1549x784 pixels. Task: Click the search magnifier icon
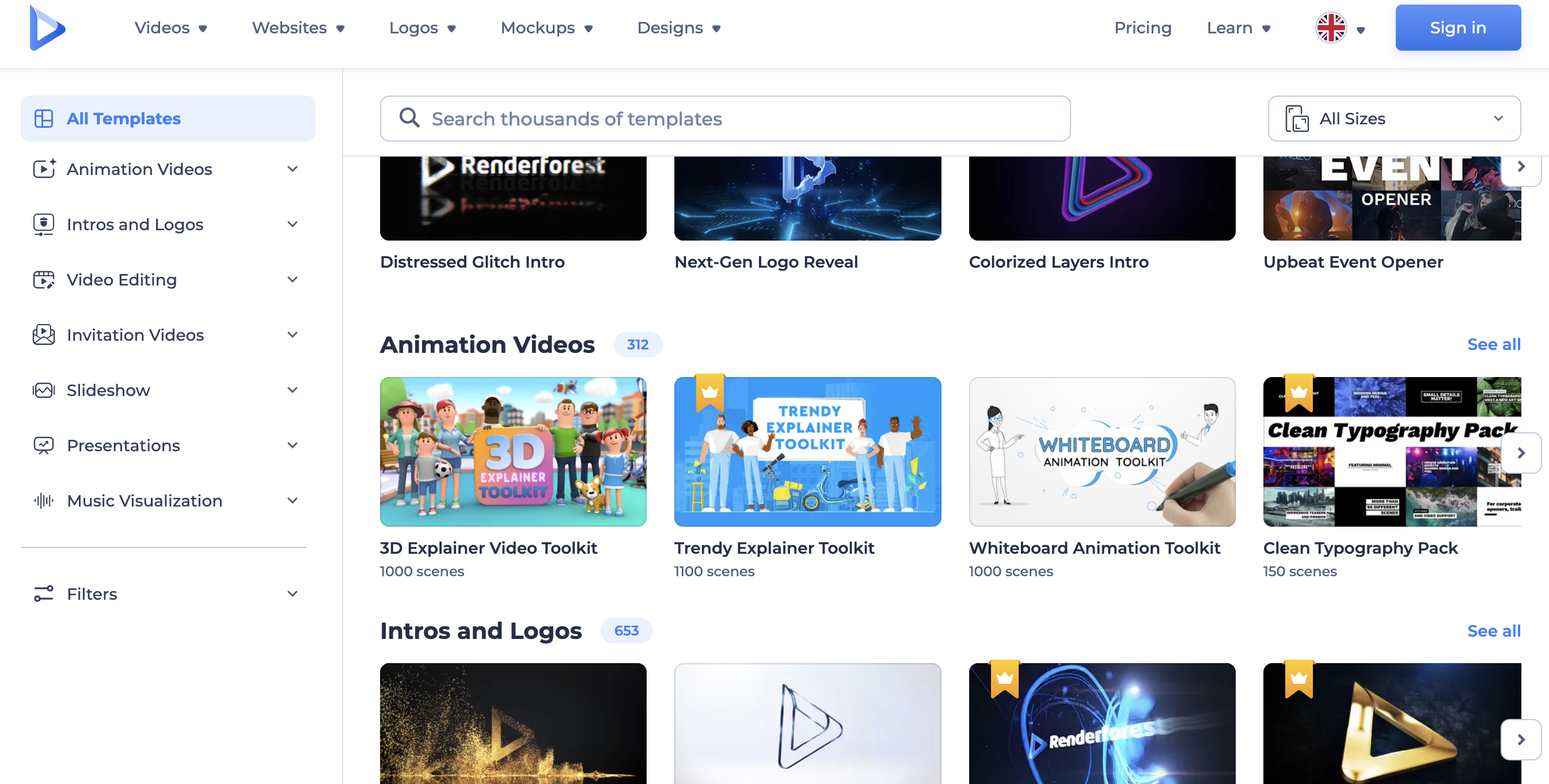tap(409, 118)
